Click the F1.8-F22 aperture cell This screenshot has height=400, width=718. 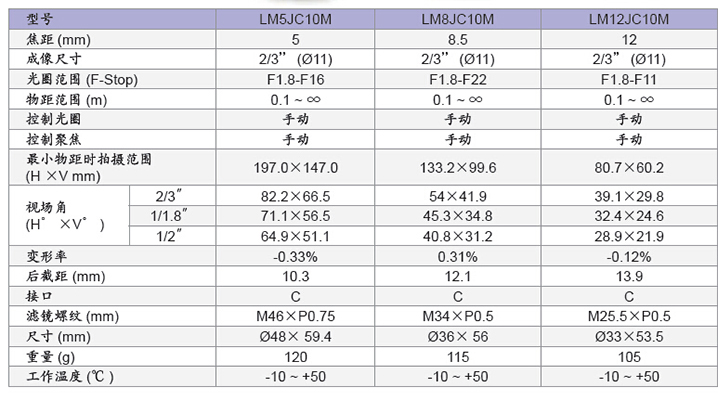click(x=460, y=79)
